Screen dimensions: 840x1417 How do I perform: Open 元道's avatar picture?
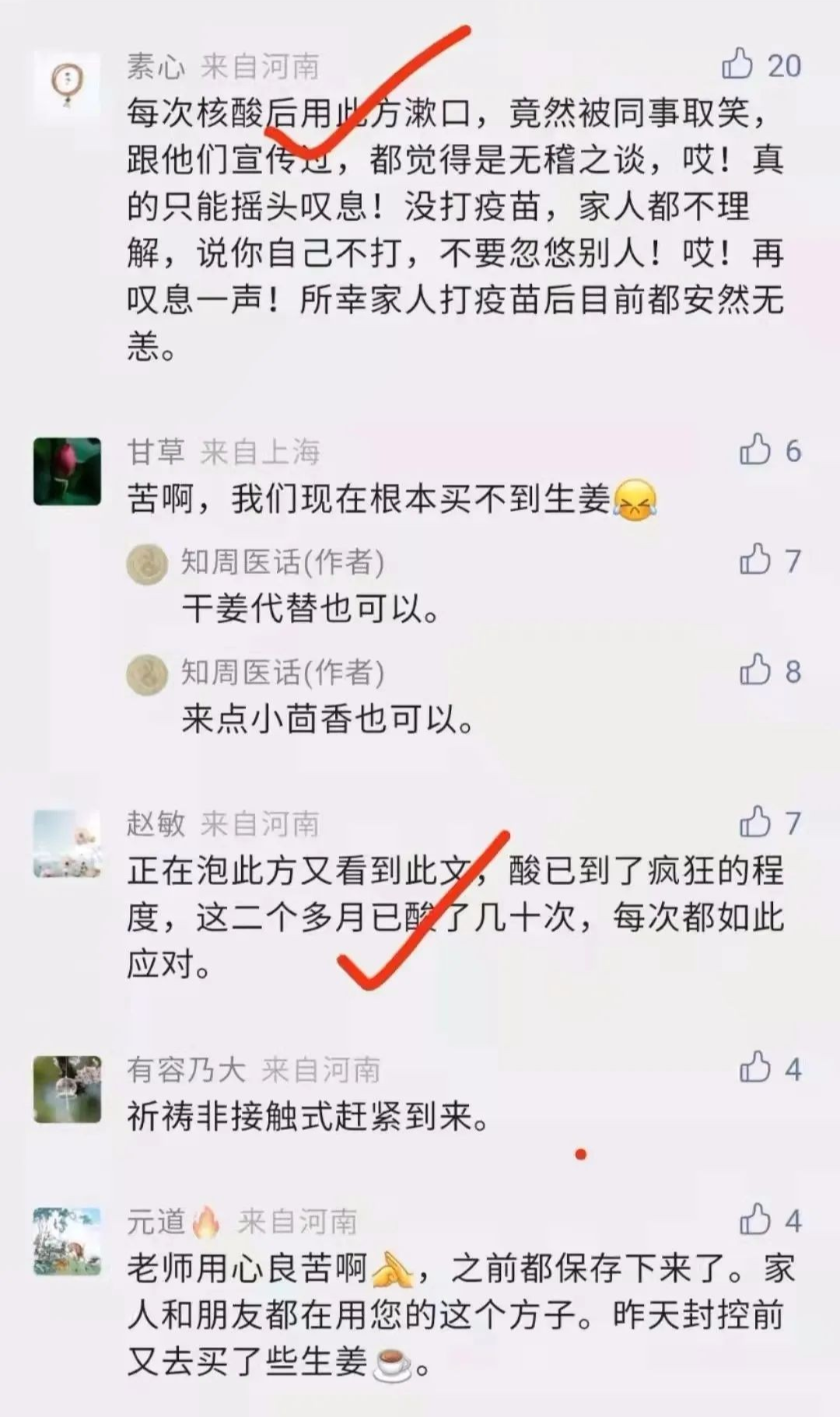point(67,1241)
